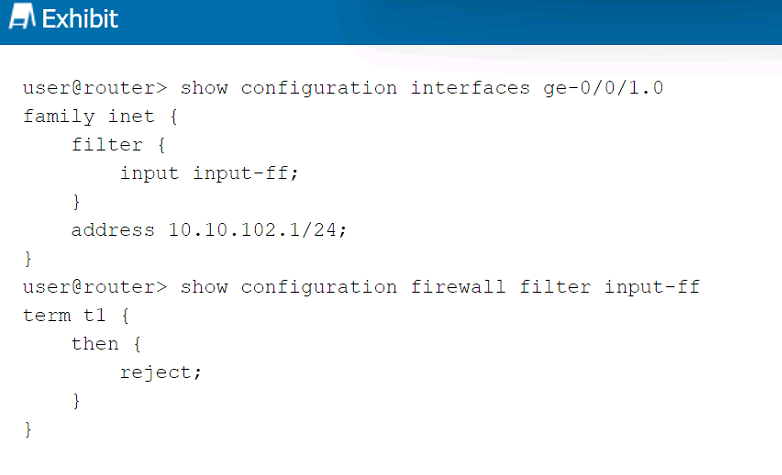The image size is (782, 475).
Task: Click the second user@router prompt
Action: click(x=95, y=287)
